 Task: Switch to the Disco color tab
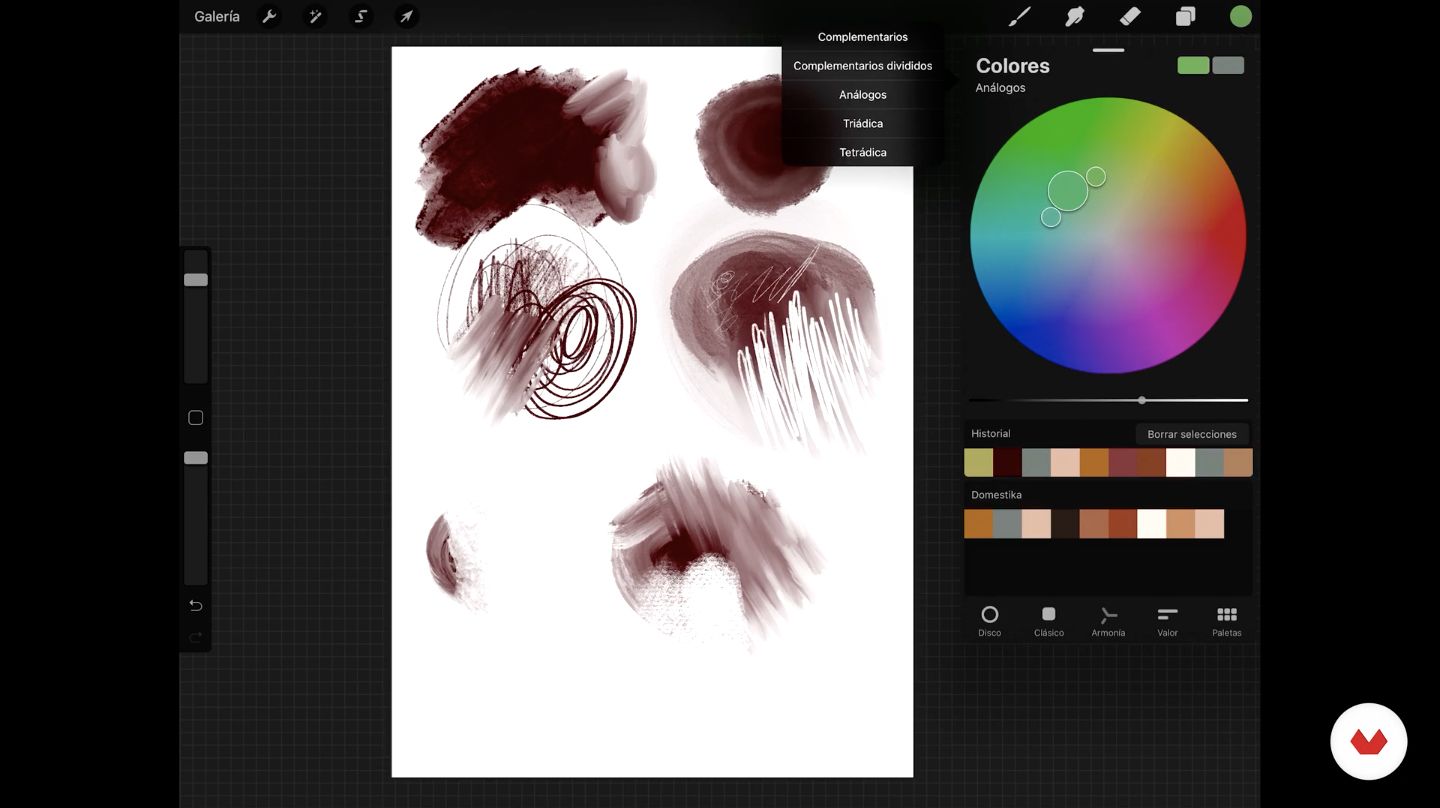click(989, 620)
